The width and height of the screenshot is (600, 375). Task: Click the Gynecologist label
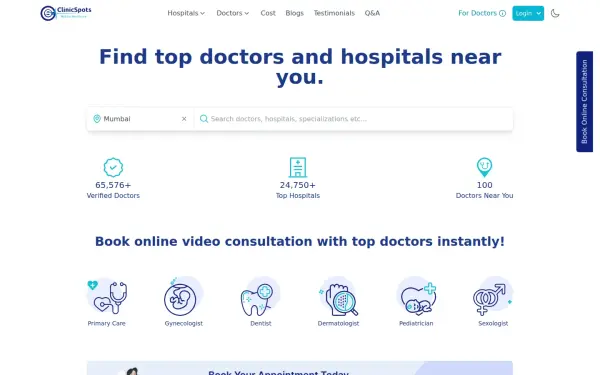(184, 323)
